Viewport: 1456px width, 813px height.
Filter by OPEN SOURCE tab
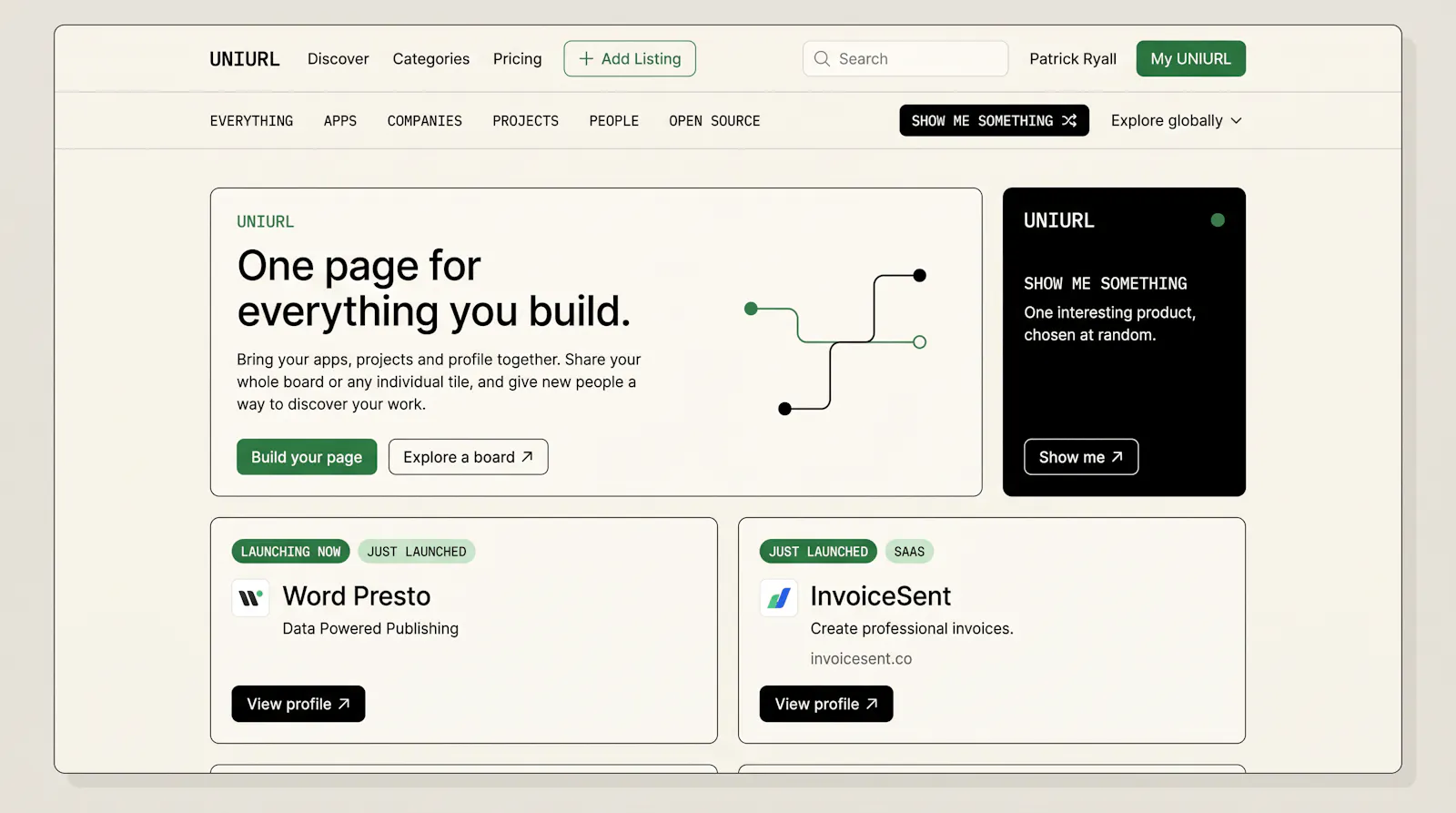pos(714,121)
